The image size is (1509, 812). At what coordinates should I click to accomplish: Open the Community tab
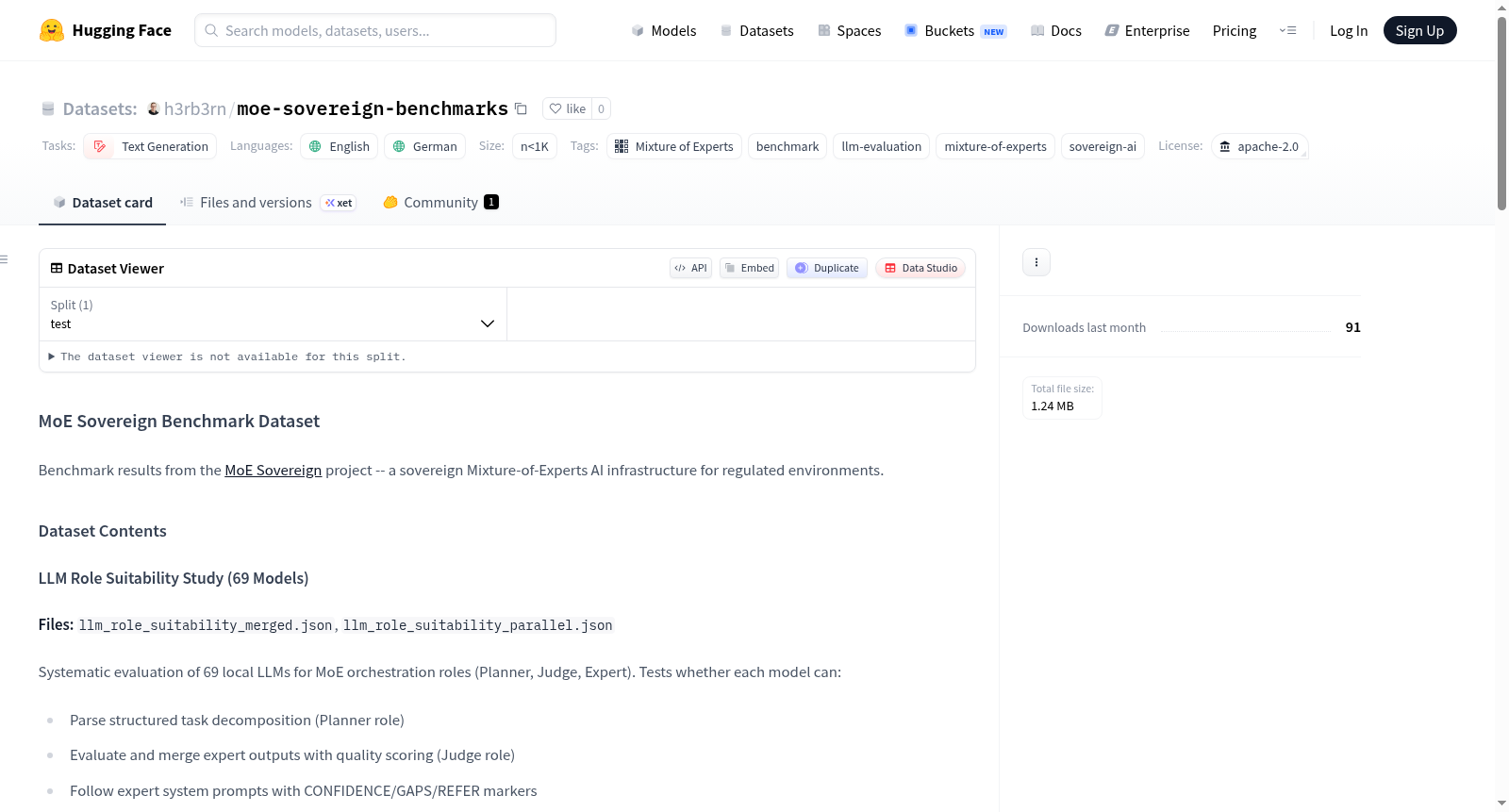[x=440, y=202]
